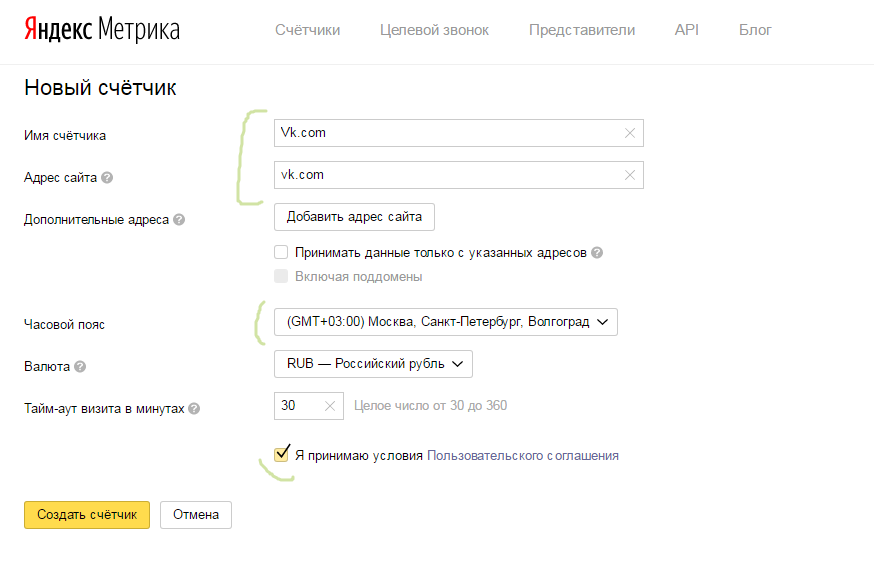Screen dimensions: 874x561
Task: Open the Счётчики menu item
Action: pos(307,30)
